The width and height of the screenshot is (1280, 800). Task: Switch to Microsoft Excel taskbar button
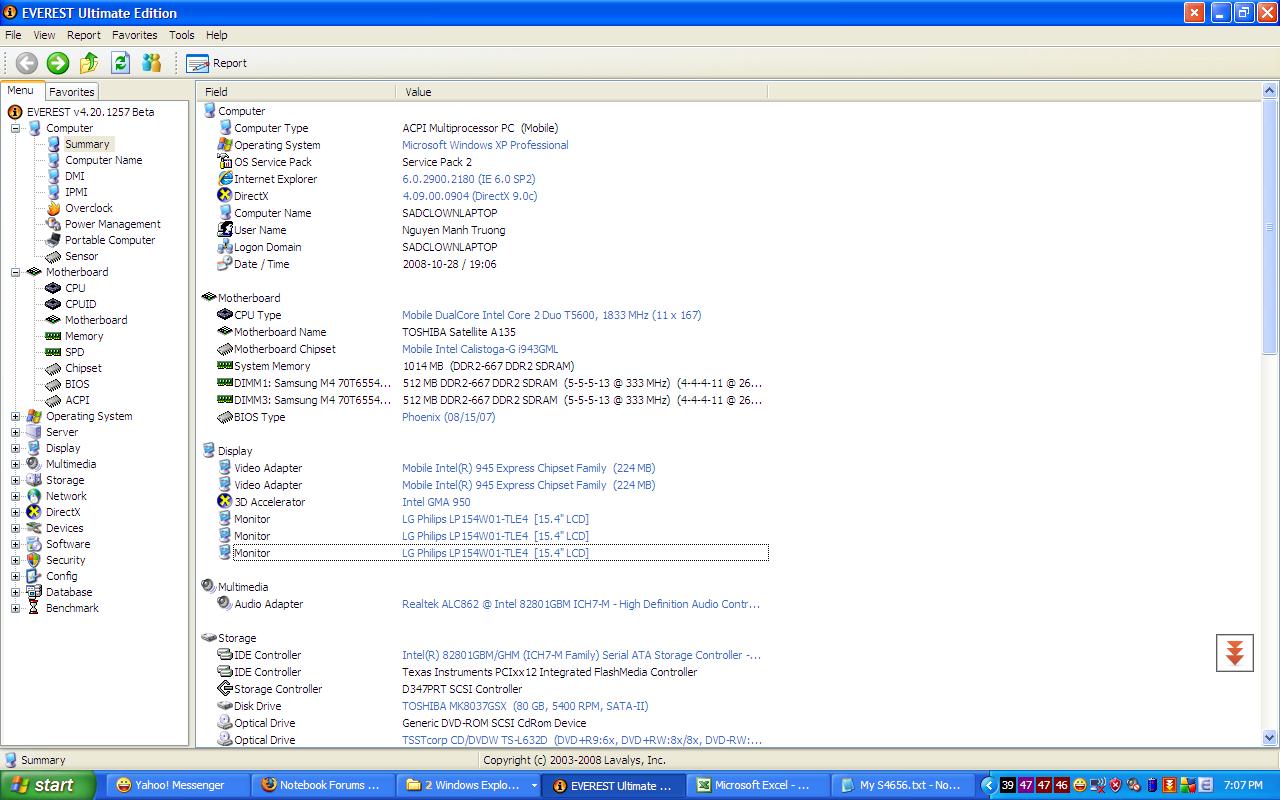(759, 785)
